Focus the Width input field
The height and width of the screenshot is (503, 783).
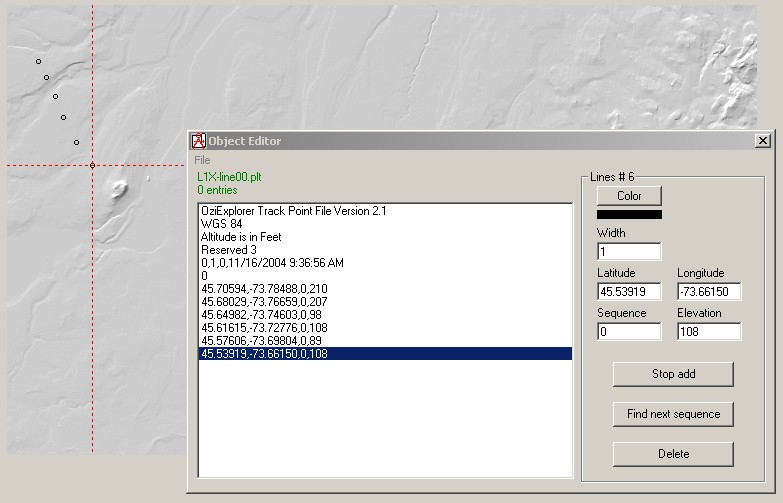pyautogui.click(x=629, y=252)
